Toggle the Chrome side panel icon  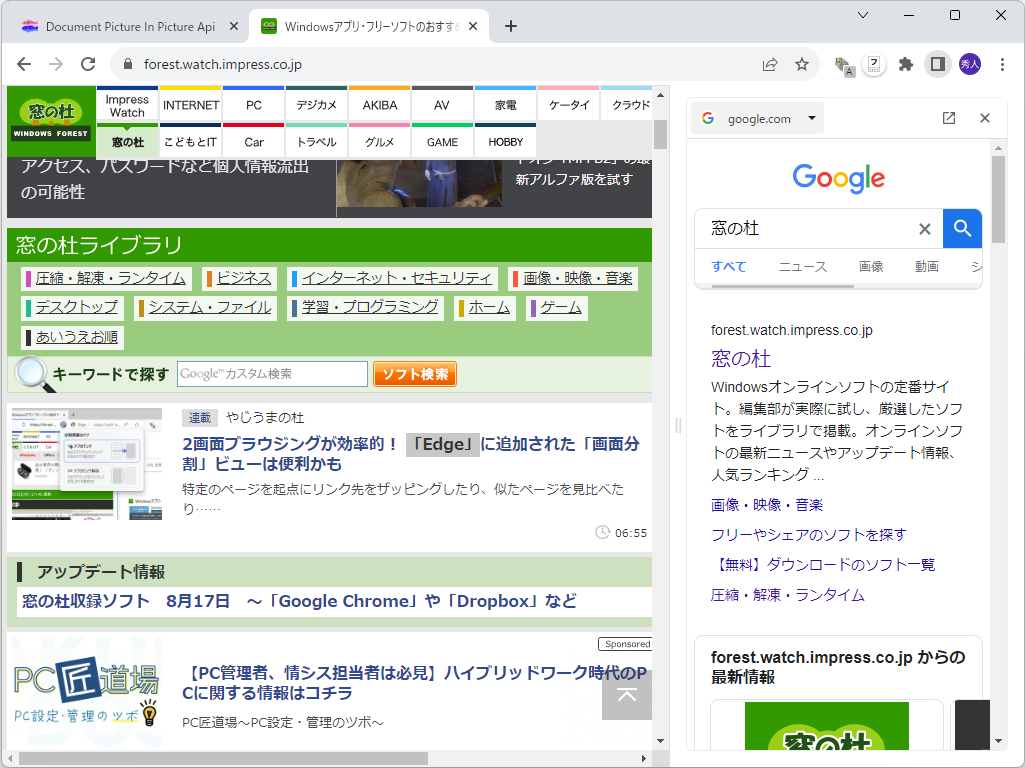point(937,64)
